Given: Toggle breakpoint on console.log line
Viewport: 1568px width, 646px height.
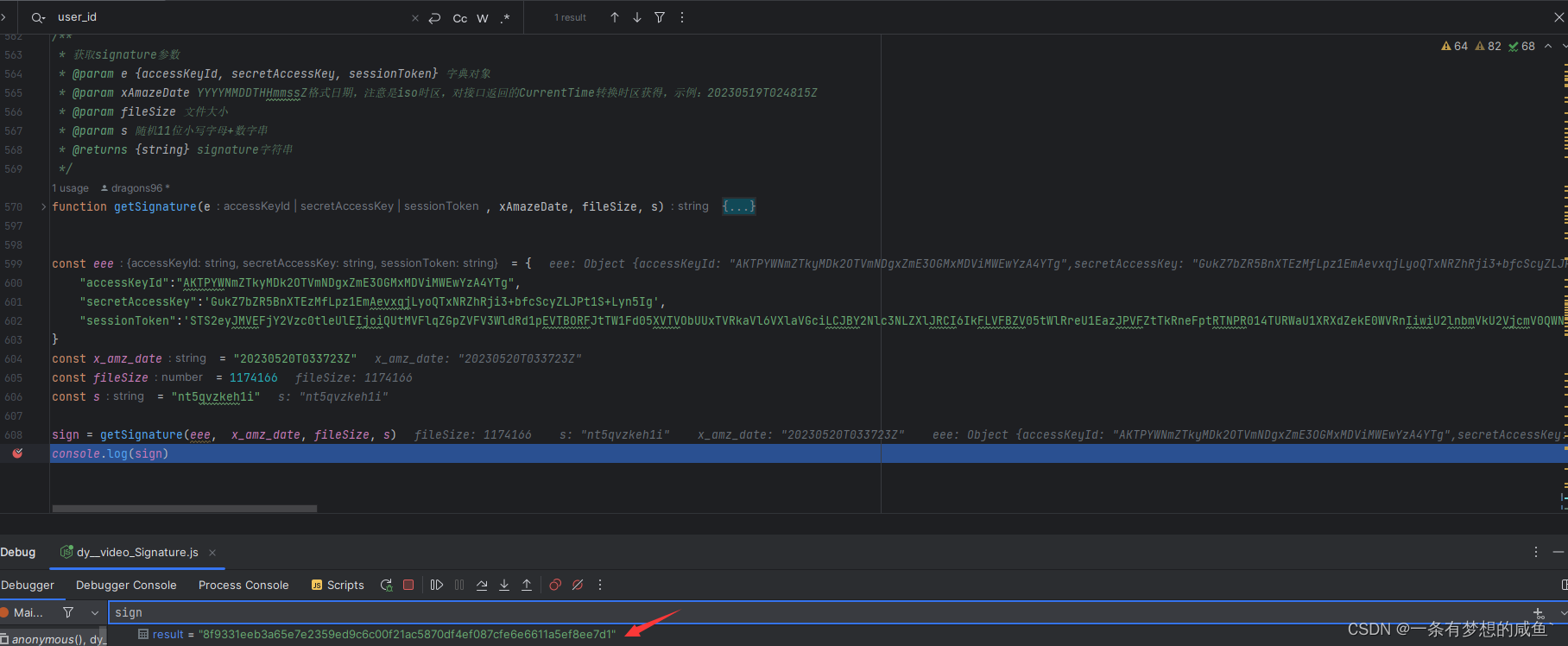Looking at the screenshot, I should (x=17, y=453).
